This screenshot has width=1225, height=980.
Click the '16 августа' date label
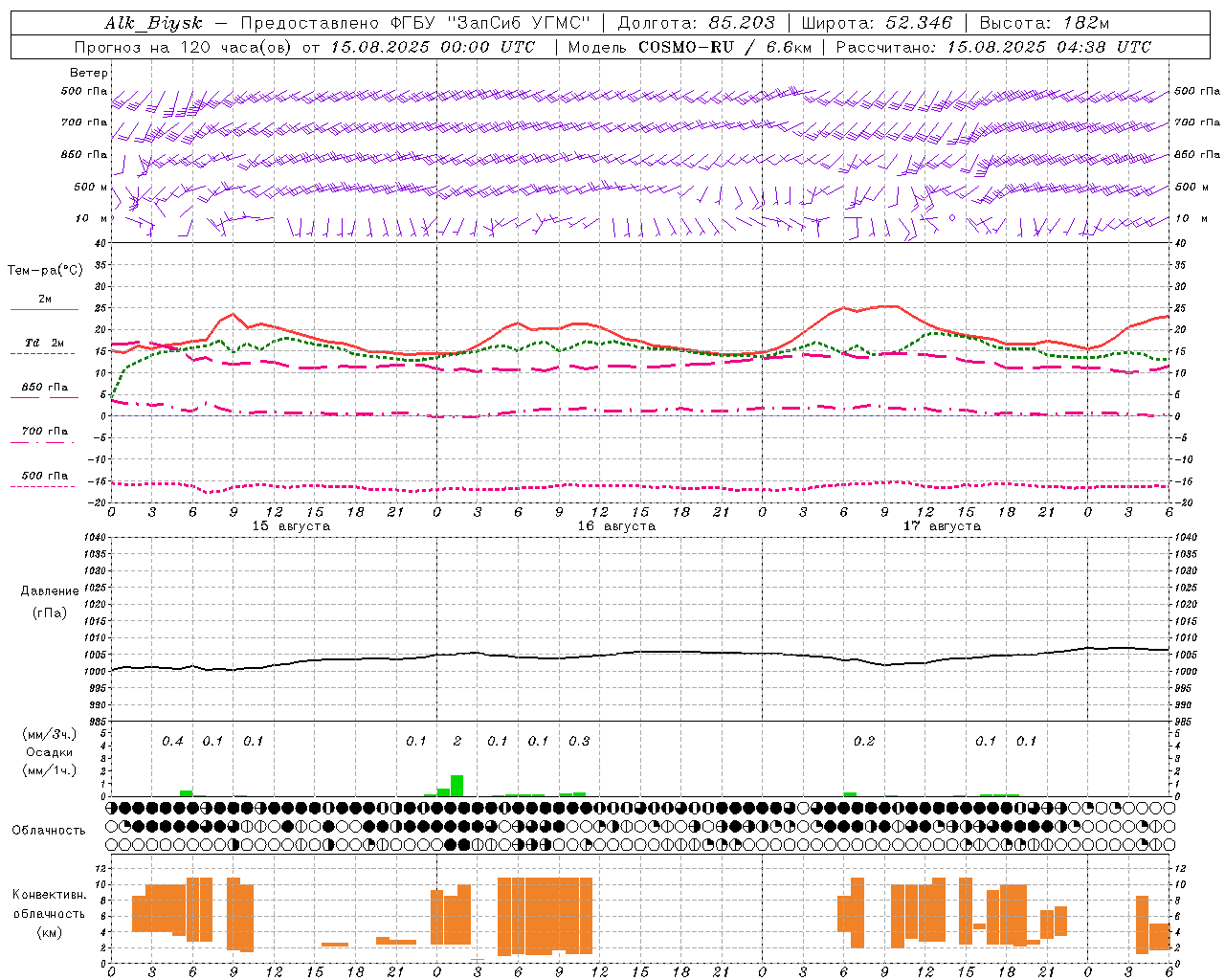click(616, 526)
